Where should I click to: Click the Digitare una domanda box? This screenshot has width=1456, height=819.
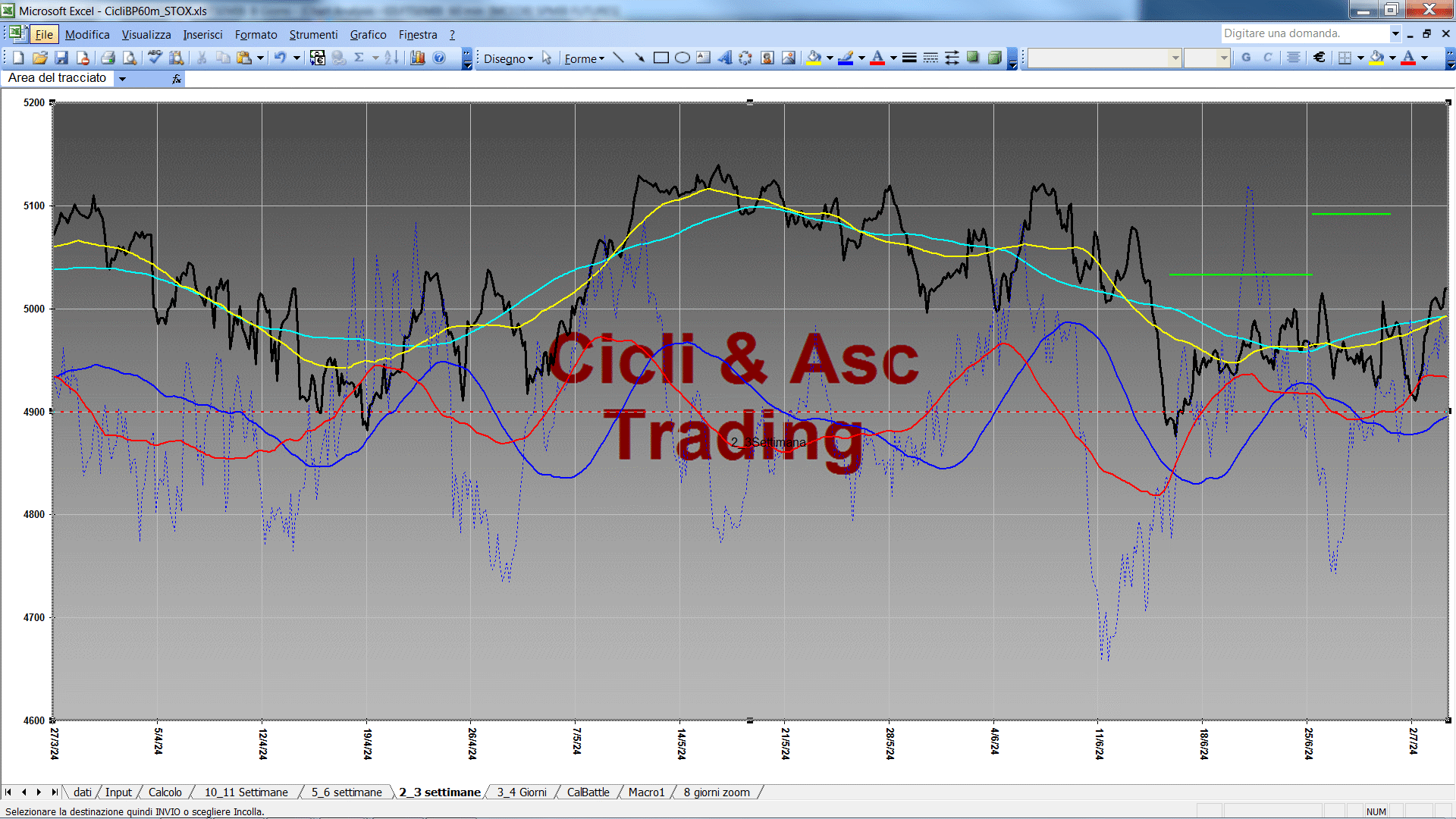click(x=1304, y=33)
